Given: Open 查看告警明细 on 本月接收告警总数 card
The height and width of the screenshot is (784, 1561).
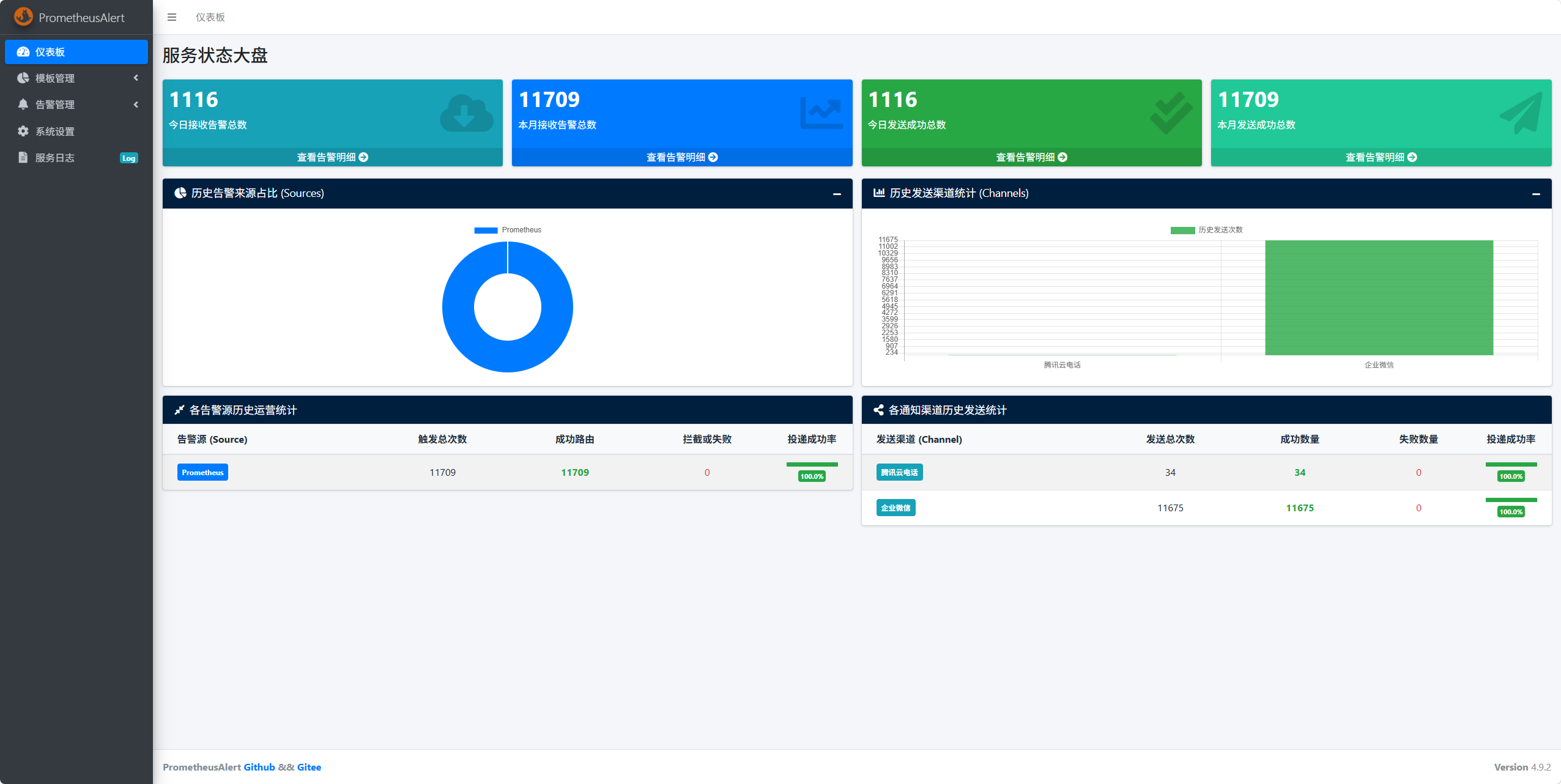Looking at the screenshot, I should [x=682, y=157].
